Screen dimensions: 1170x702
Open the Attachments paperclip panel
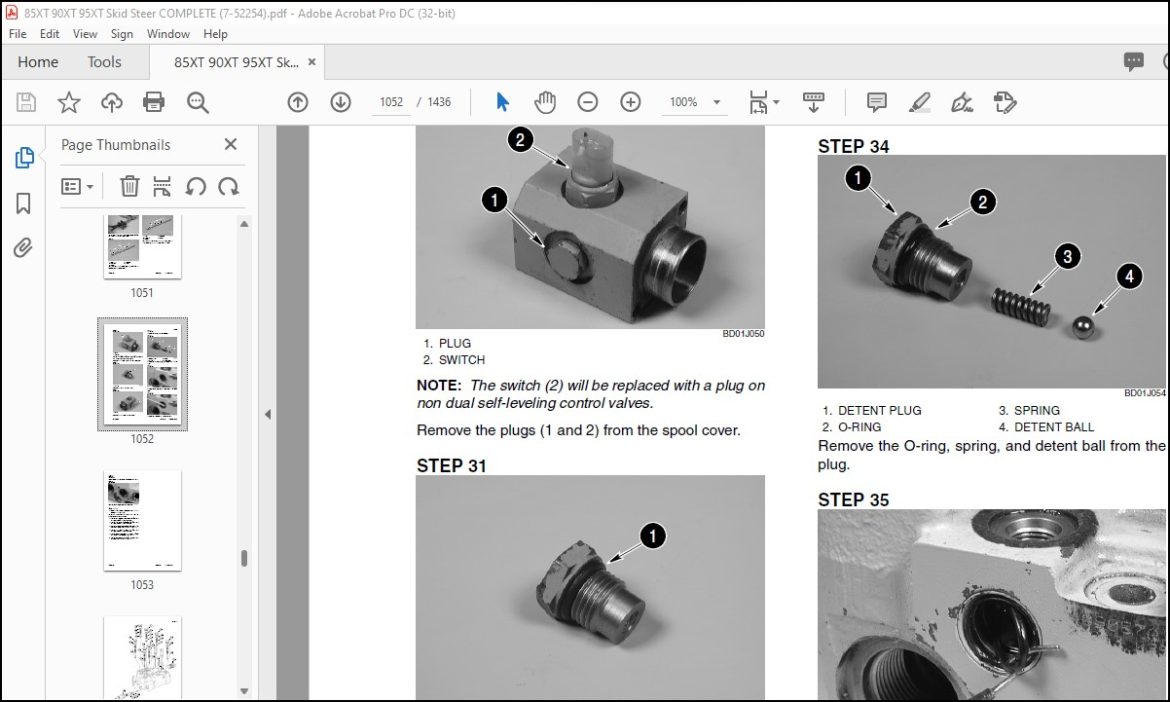(x=23, y=248)
